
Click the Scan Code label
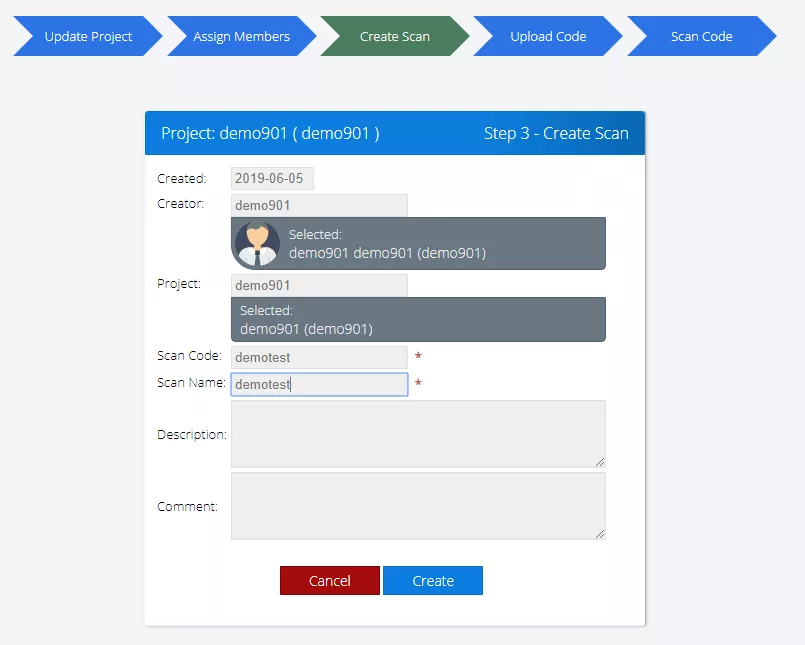(x=189, y=355)
